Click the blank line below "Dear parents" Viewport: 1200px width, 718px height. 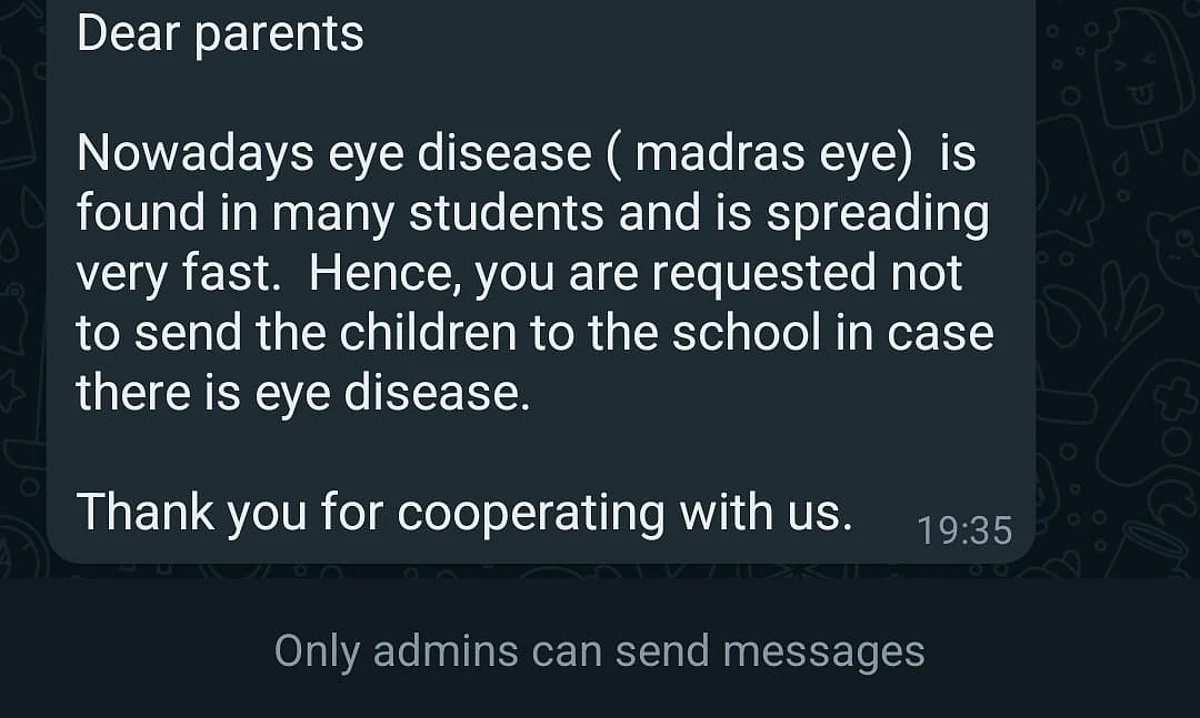click(x=540, y=95)
